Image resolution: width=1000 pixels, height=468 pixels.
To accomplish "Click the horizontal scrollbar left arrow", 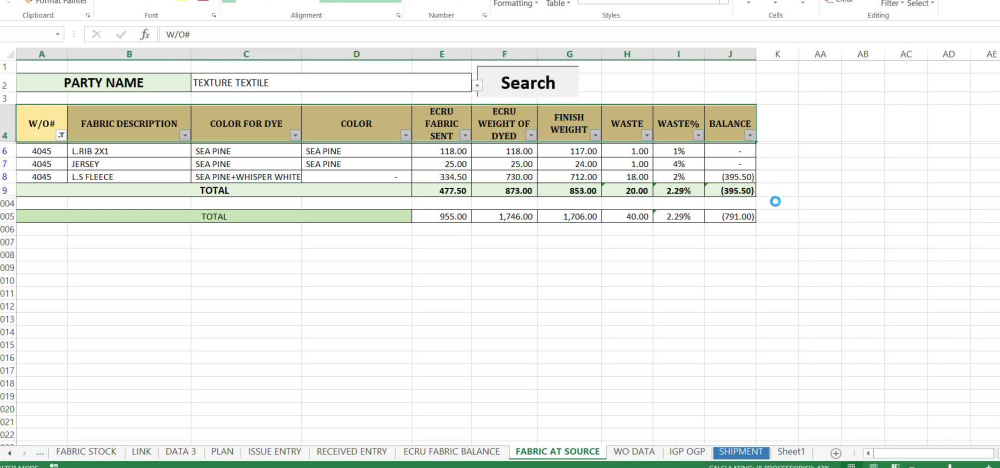I will coord(868,453).
